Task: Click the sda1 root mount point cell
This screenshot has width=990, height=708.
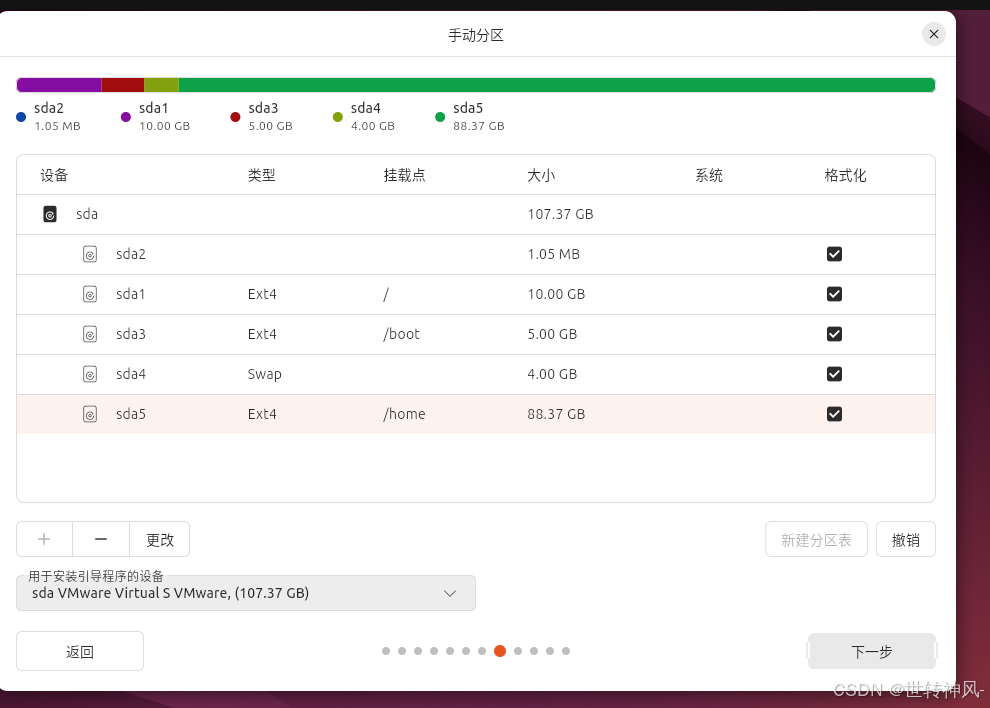Action: click(386, 294)
